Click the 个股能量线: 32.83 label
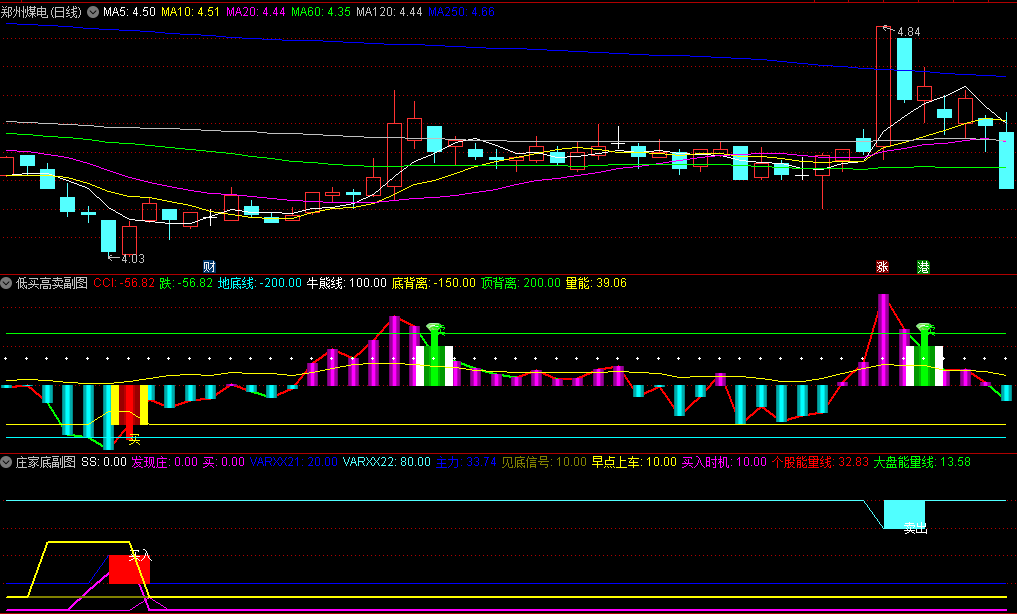 coord(820,462)
